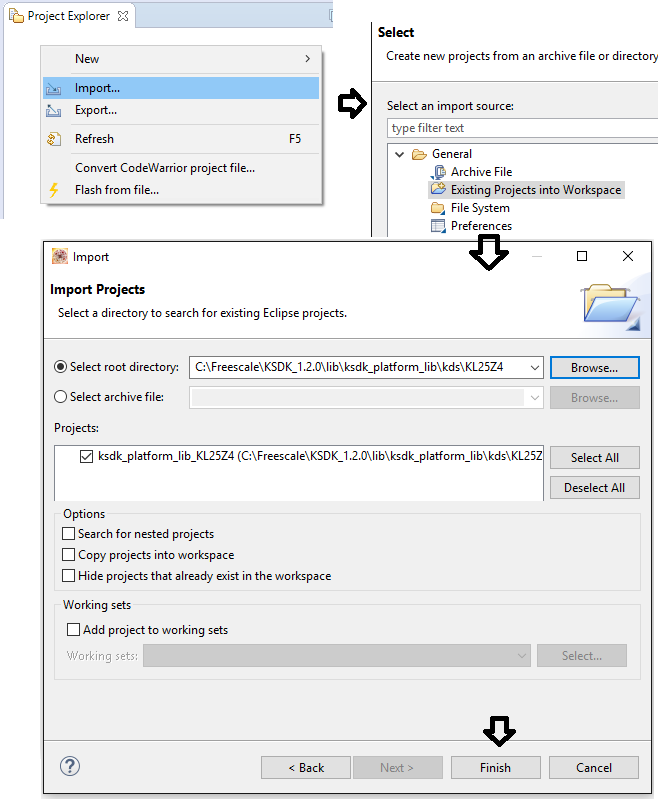The height and width of the screenshot is (804, 658).
Task: Enable Search for nested projects
Action: (x=69, y=534)
